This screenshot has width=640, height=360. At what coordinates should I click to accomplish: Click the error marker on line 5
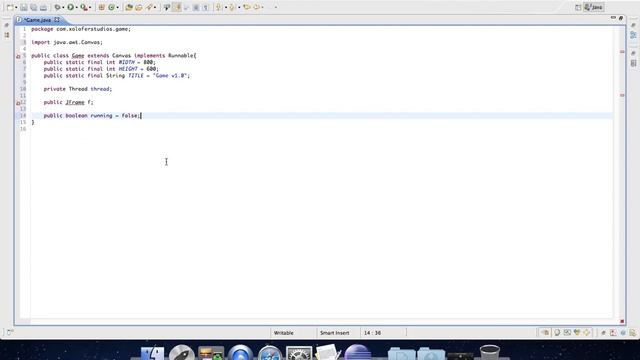(18, 56)
